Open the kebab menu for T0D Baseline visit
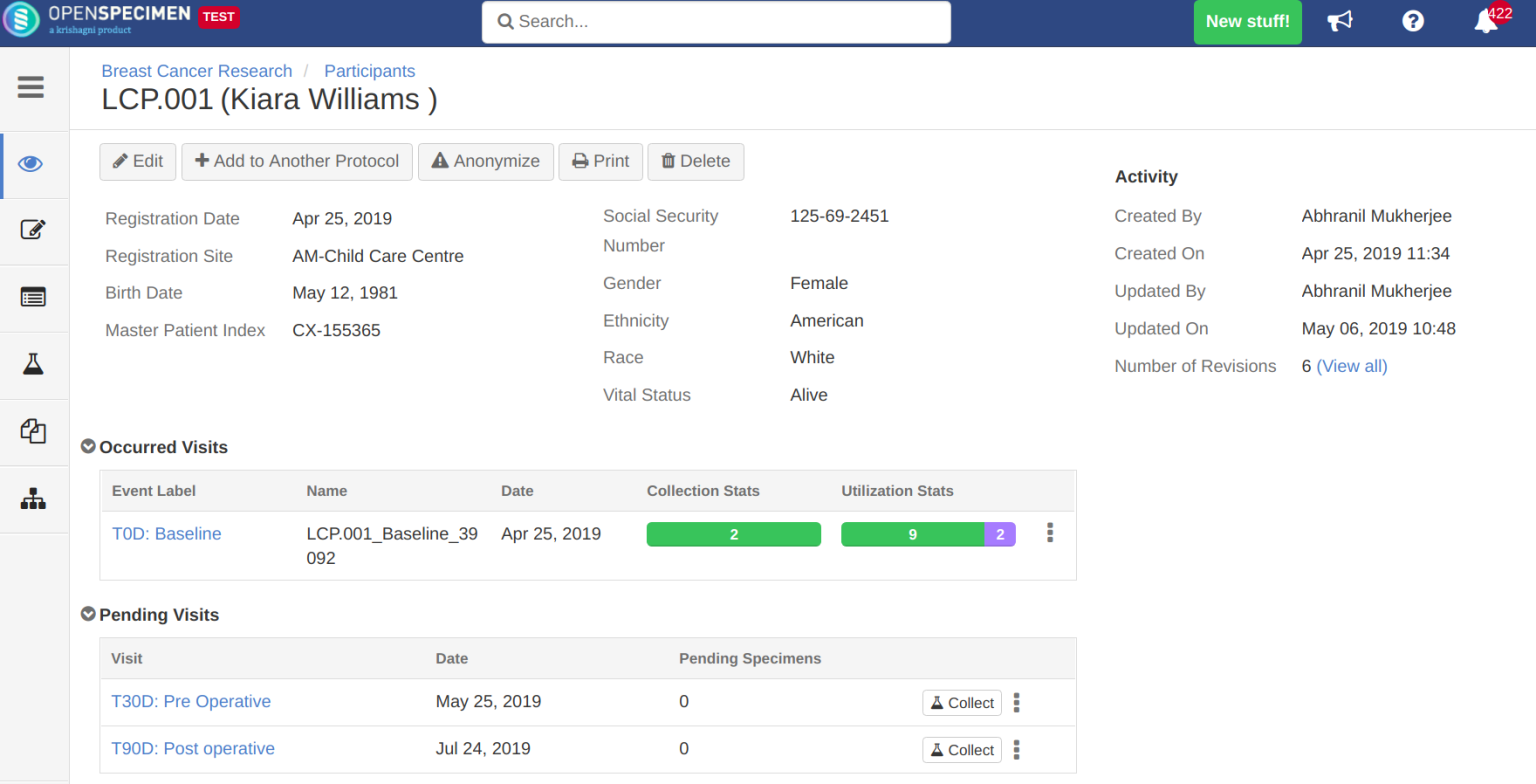The height and width of the screenshot is (784, 1536). 1050,533
